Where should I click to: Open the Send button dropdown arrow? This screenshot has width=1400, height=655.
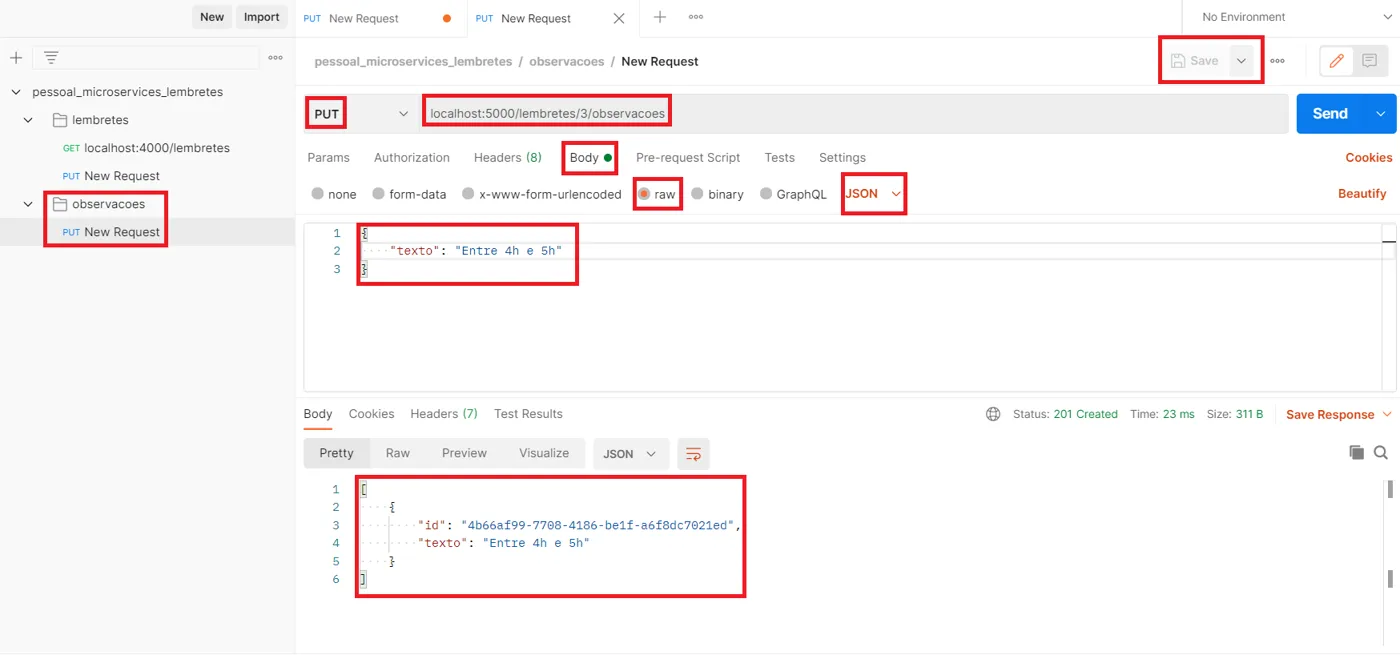click(x=1381, y=114)
